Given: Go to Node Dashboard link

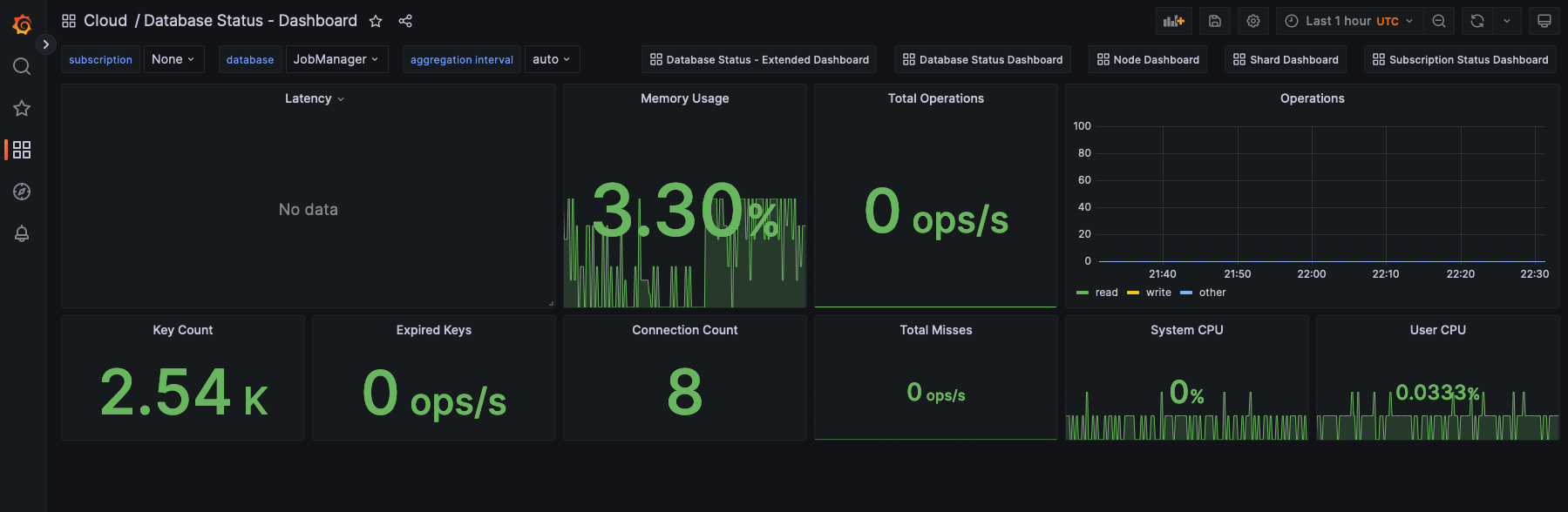Looking at the screenshot, I should pos(1148,59).
